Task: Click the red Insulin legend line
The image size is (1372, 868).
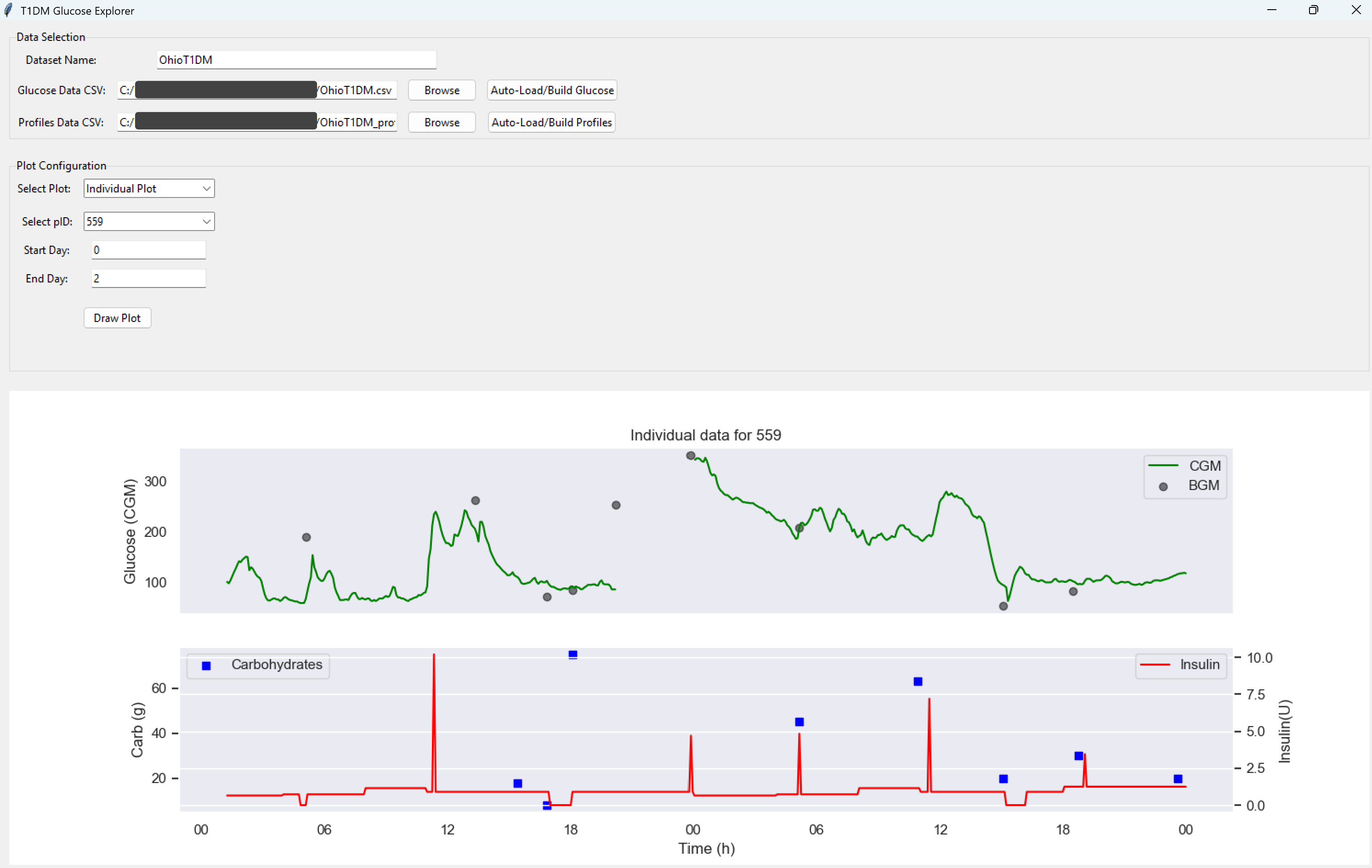Action: click(1155, 665)
